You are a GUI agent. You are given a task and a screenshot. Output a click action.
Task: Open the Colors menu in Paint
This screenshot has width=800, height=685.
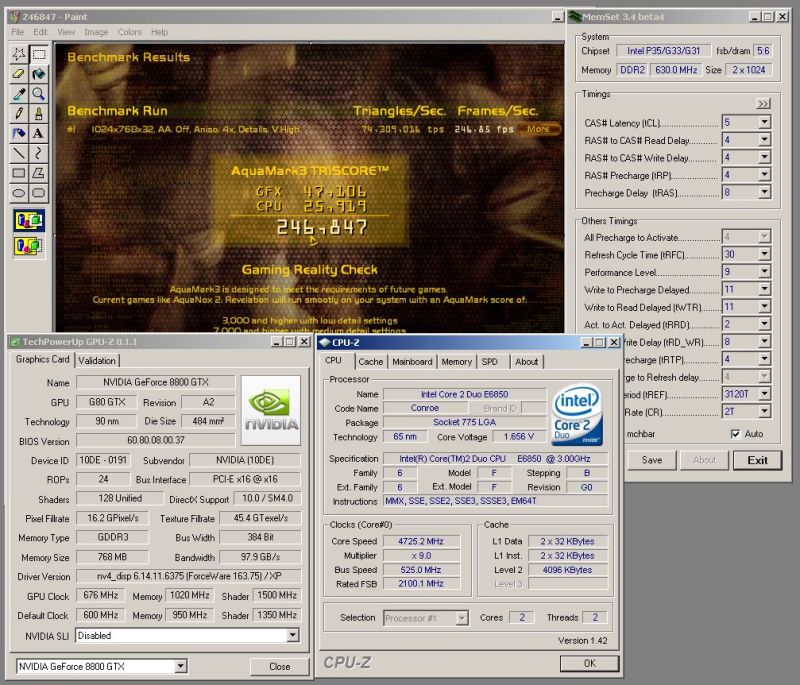130,32
